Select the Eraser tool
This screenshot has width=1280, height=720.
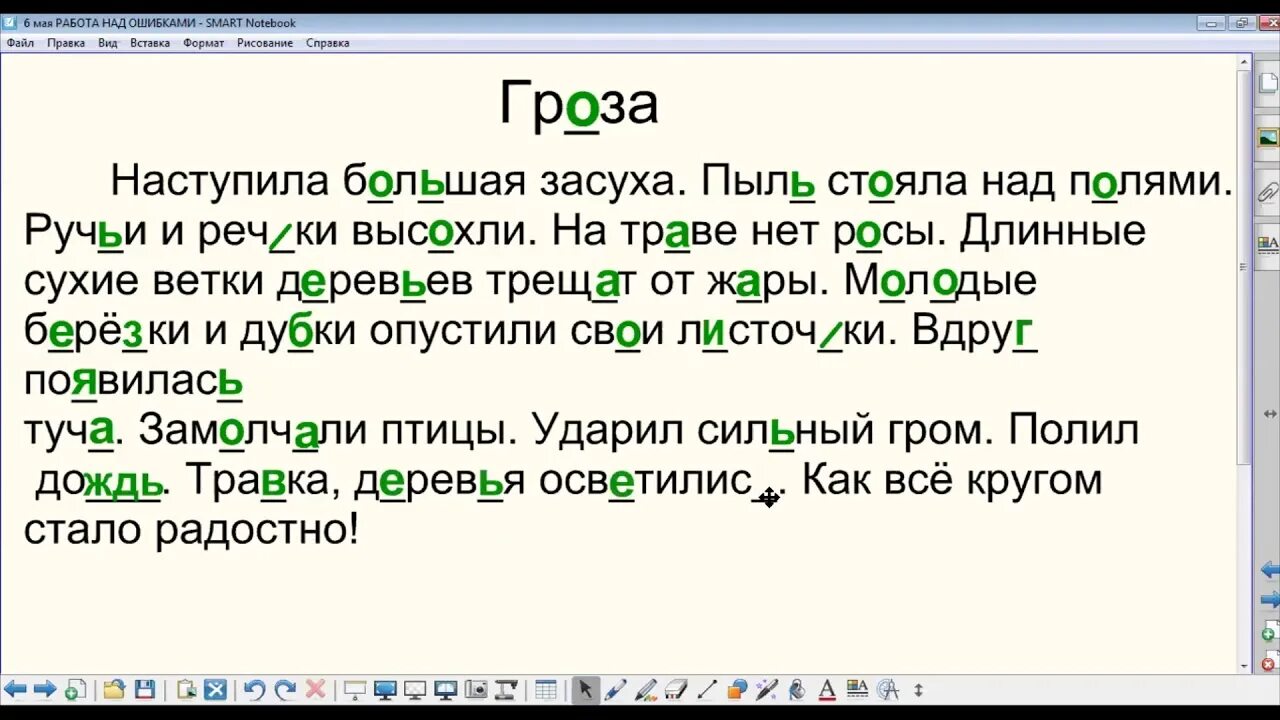pyautogui.click(x=676, y=689)
